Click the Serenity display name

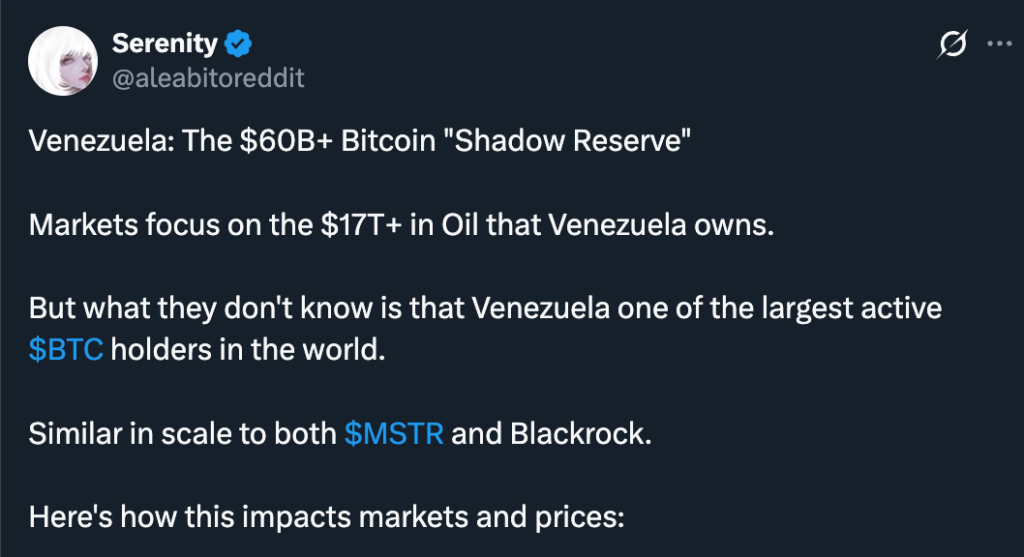[164, 44]
